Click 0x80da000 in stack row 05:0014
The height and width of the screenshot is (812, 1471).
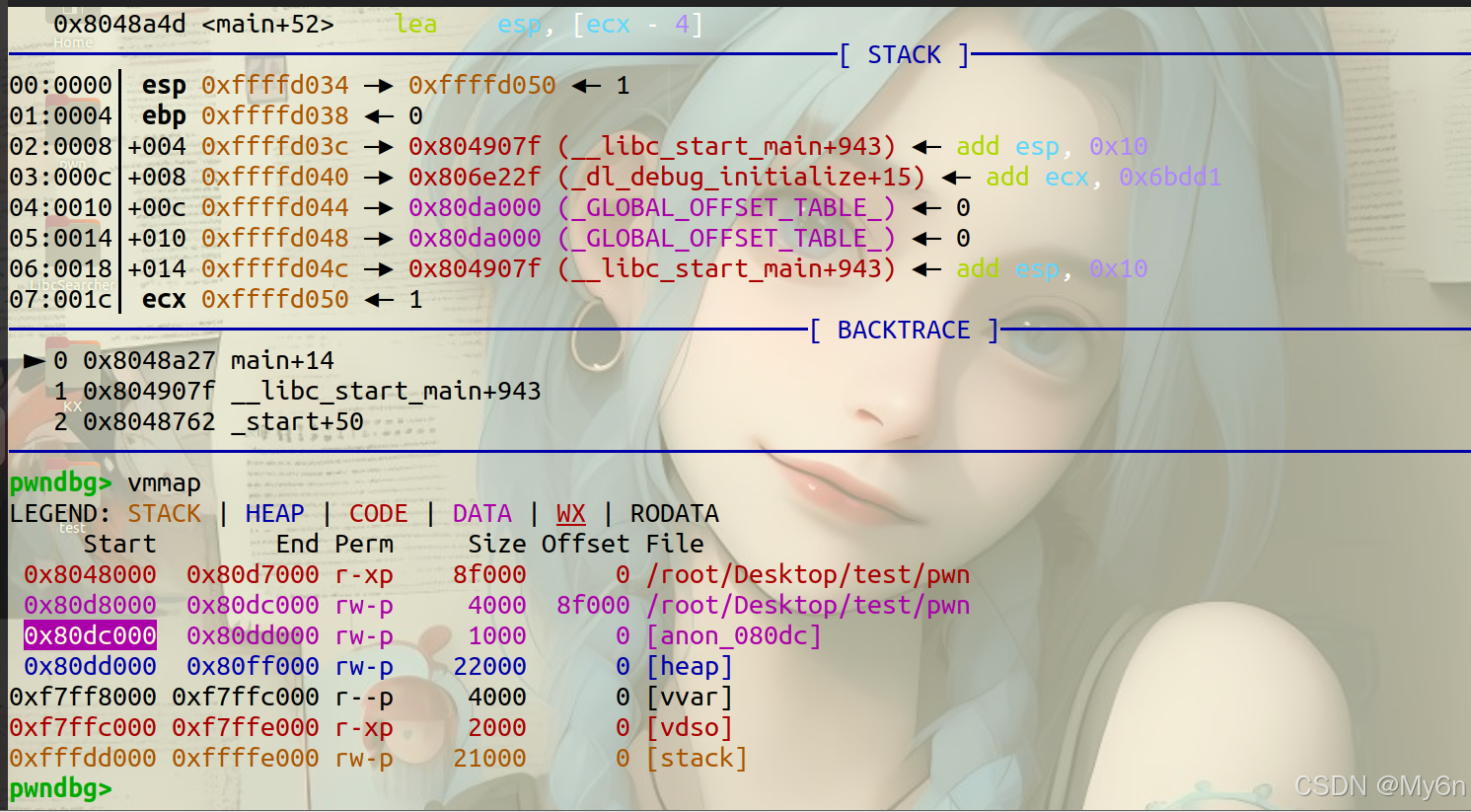[x=475, y=239]
